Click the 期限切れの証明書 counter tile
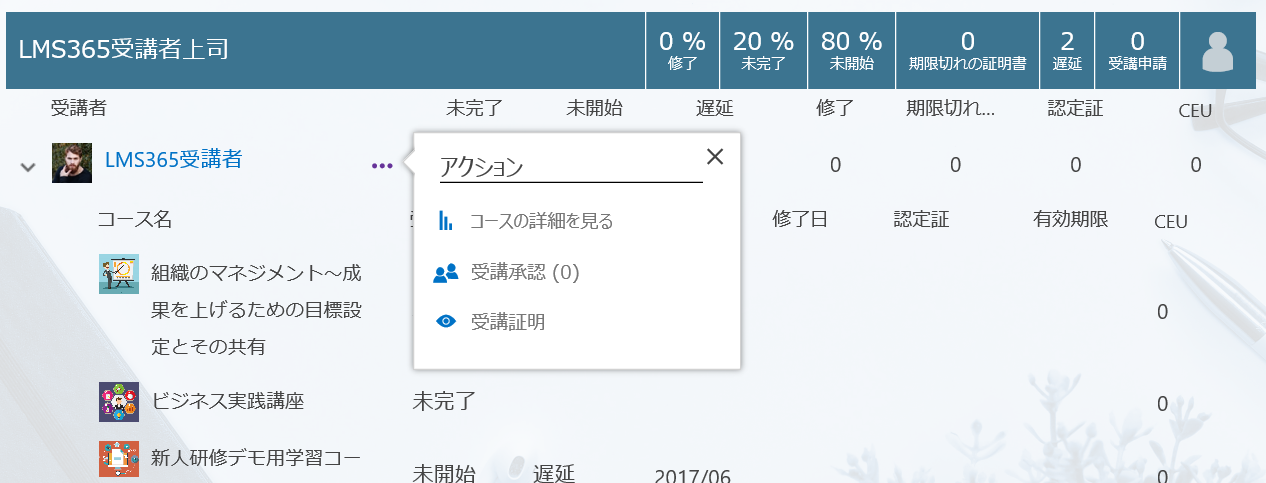1266x483 pixels. (967, 51)
